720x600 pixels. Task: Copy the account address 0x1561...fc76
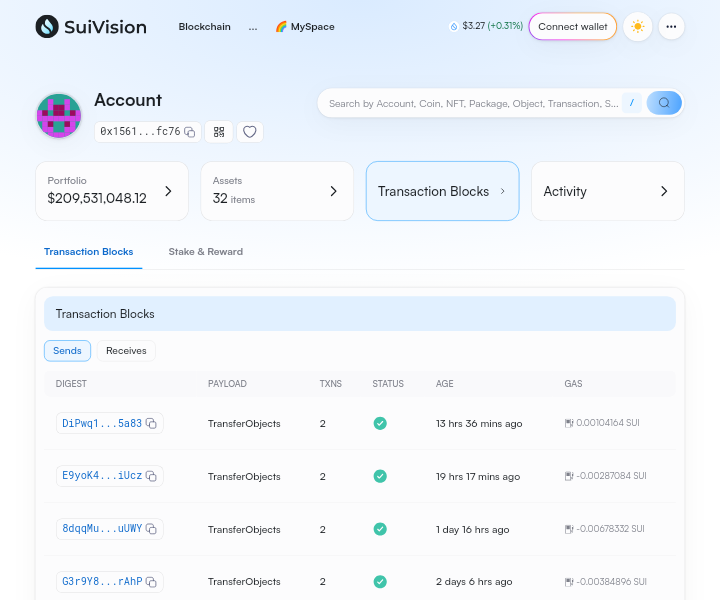pos(190,132)
